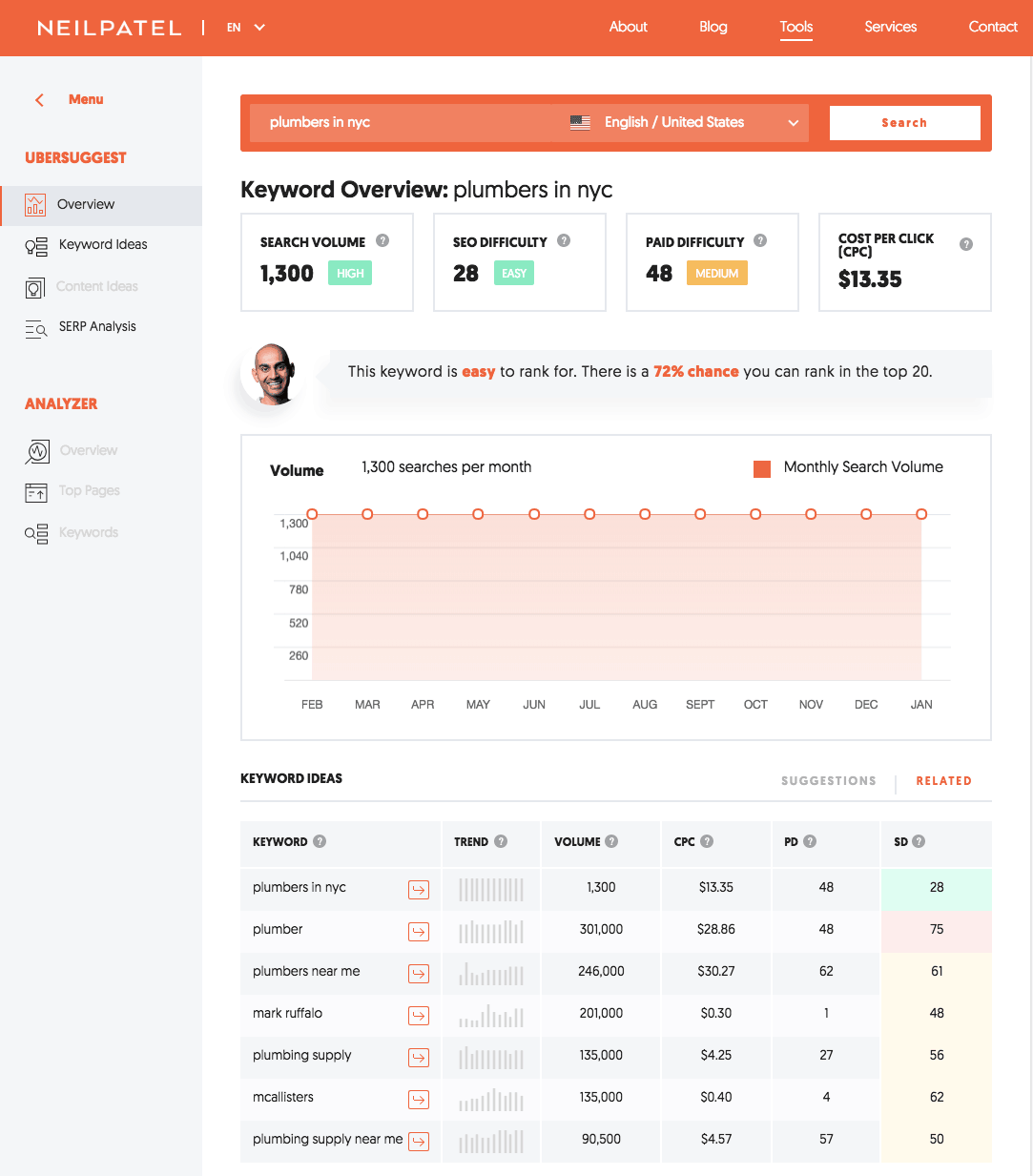The height and width of the screenshot is (1176, 1033).
Task: Click the MEDIUM paid difficulty badge
Action: pos(717,274)
